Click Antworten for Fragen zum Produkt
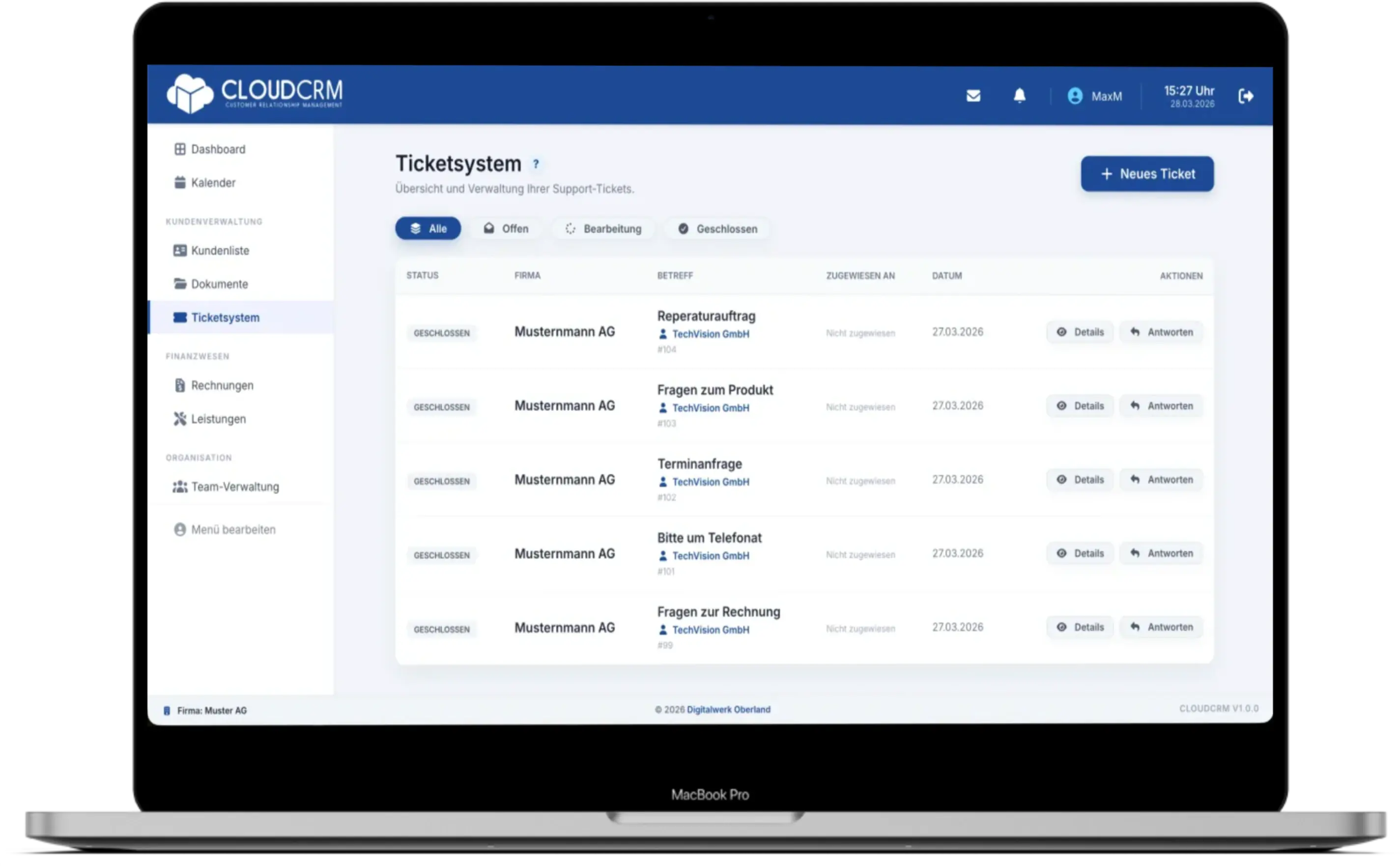Screen dimensions: 1400x866 click(x=1161, y=405)
